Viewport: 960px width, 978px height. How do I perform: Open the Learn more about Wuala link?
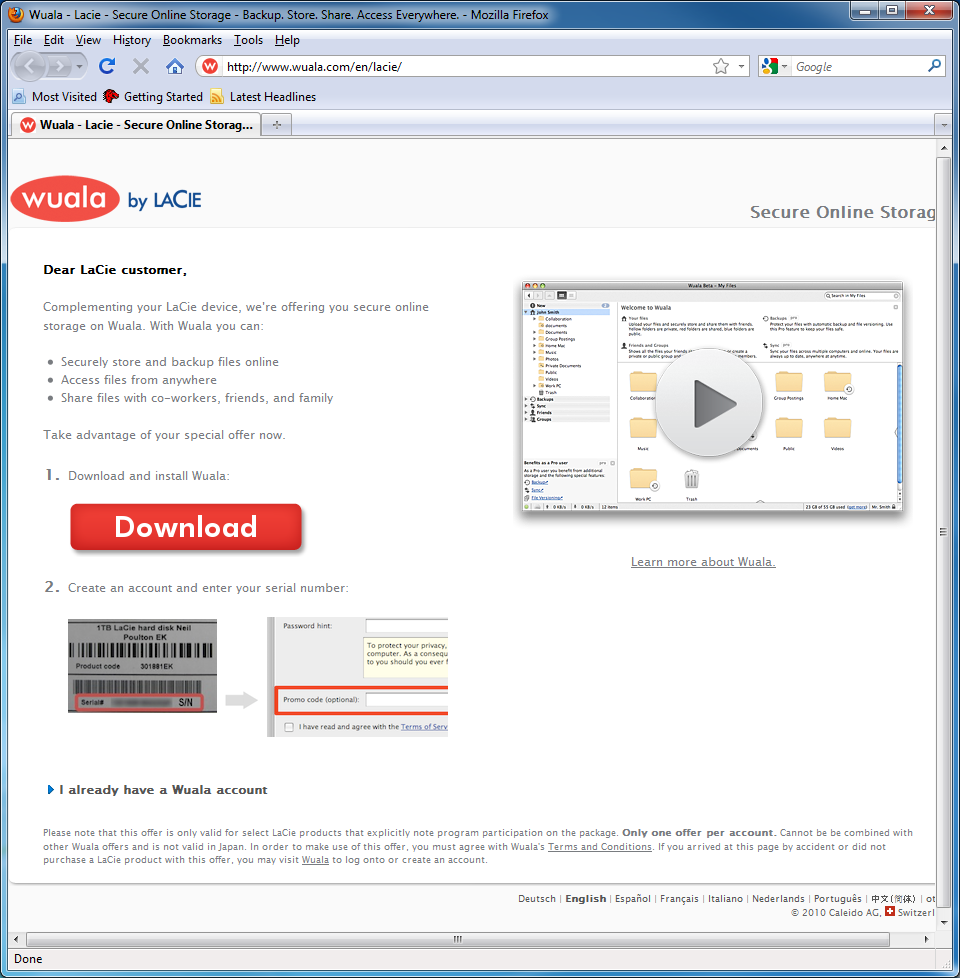(703, 562)
